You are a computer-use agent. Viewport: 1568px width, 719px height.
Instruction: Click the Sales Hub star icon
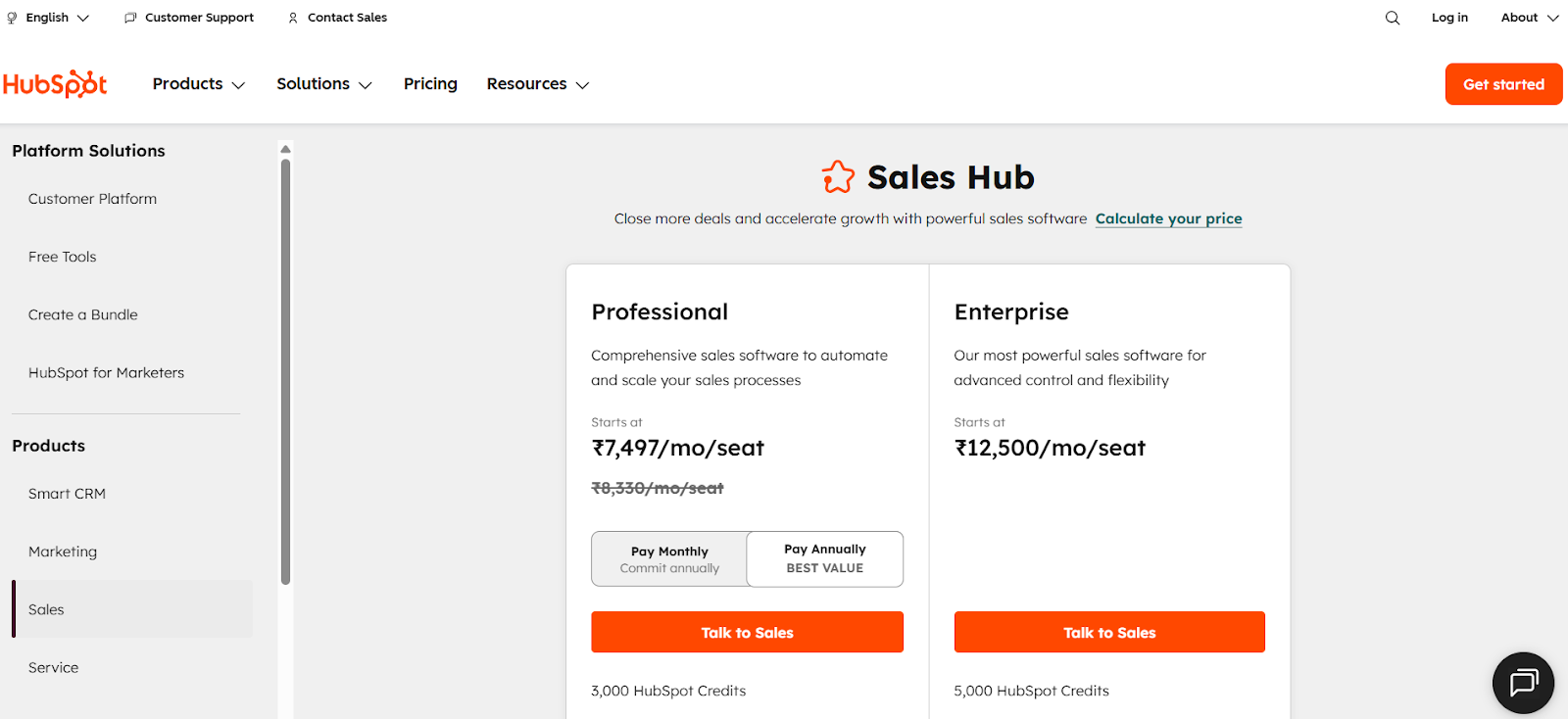coord(838,177)
